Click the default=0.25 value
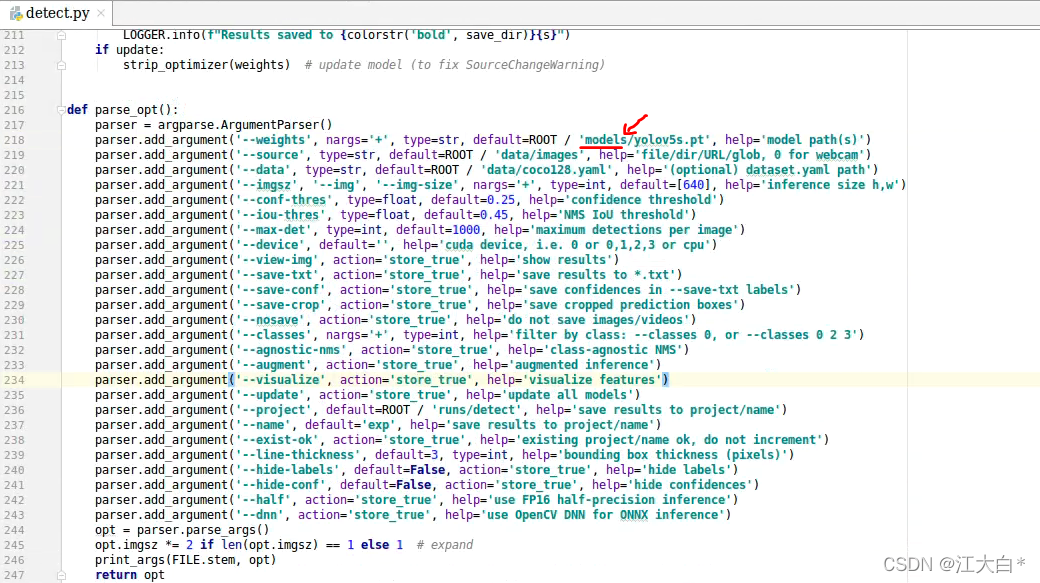The height and width of the screenshot is (583, 1040). point(473,200)
